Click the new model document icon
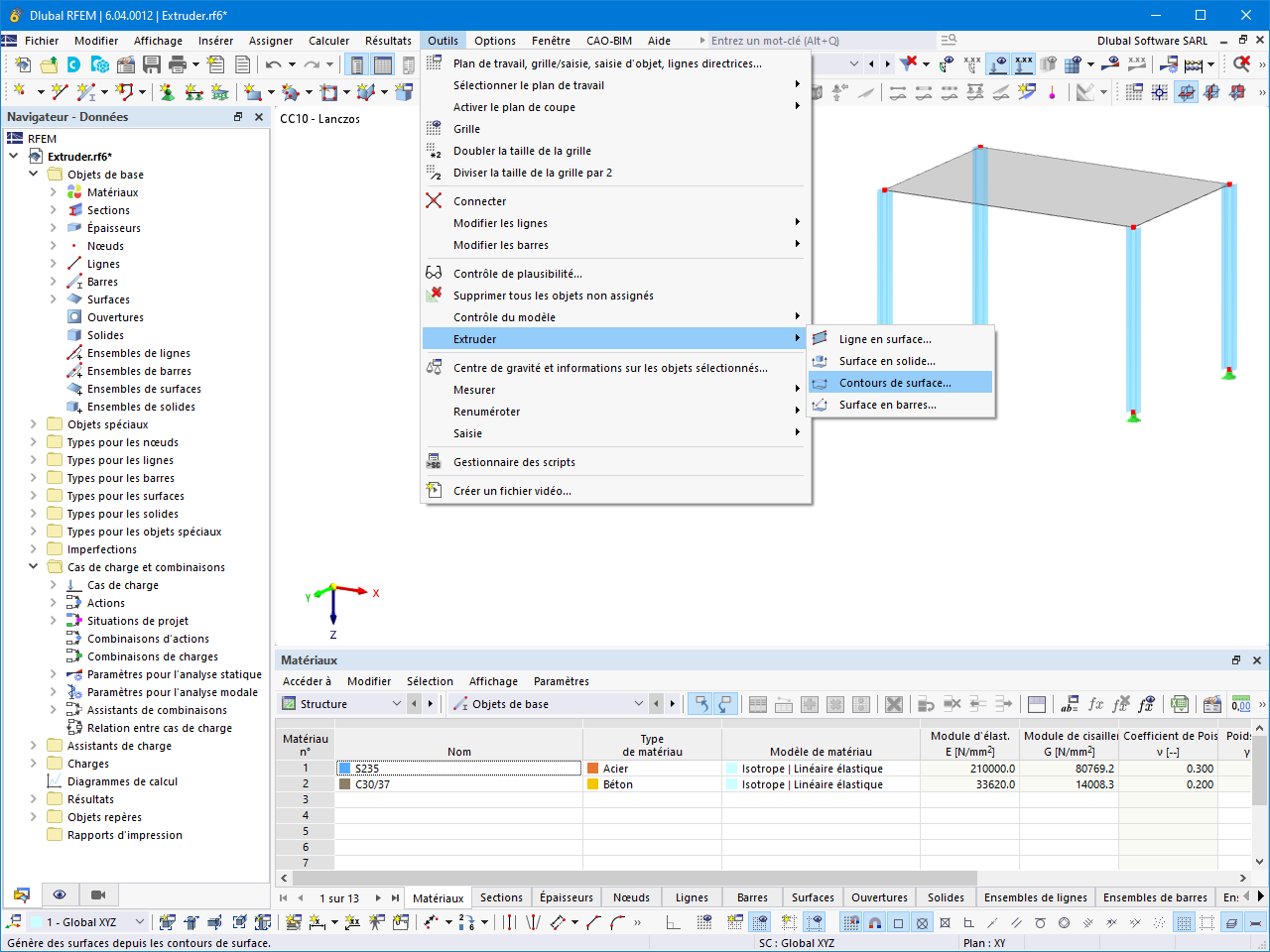Viewport: 1270px width, 952px height. click(22, 64)
